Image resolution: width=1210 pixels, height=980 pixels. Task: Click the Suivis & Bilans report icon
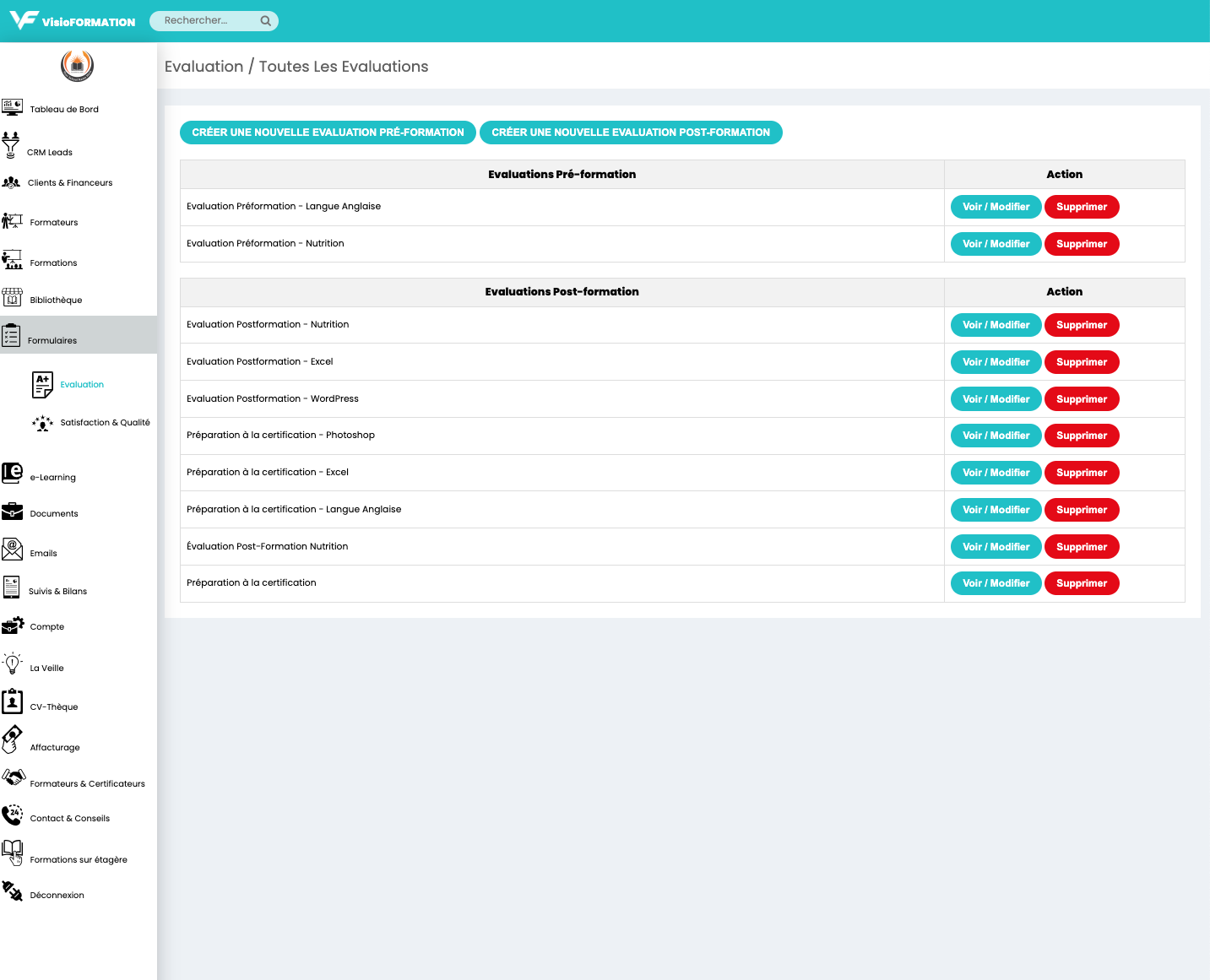(11, 587)
